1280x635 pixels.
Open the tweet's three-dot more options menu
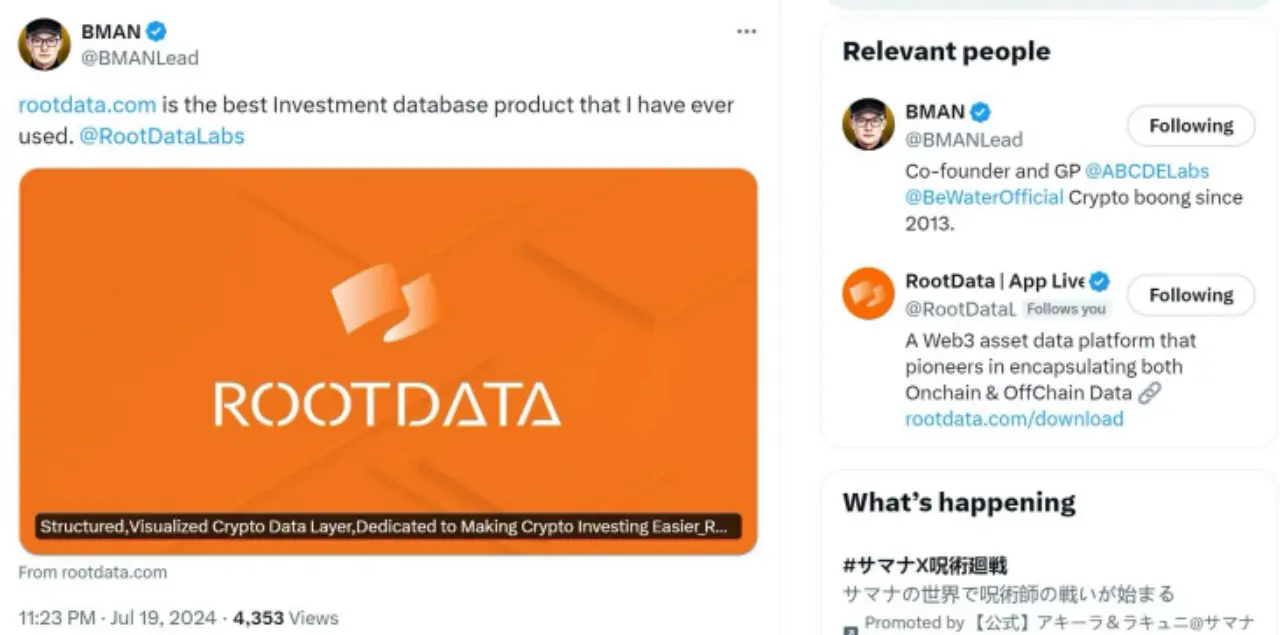click(x=746, y=32)
